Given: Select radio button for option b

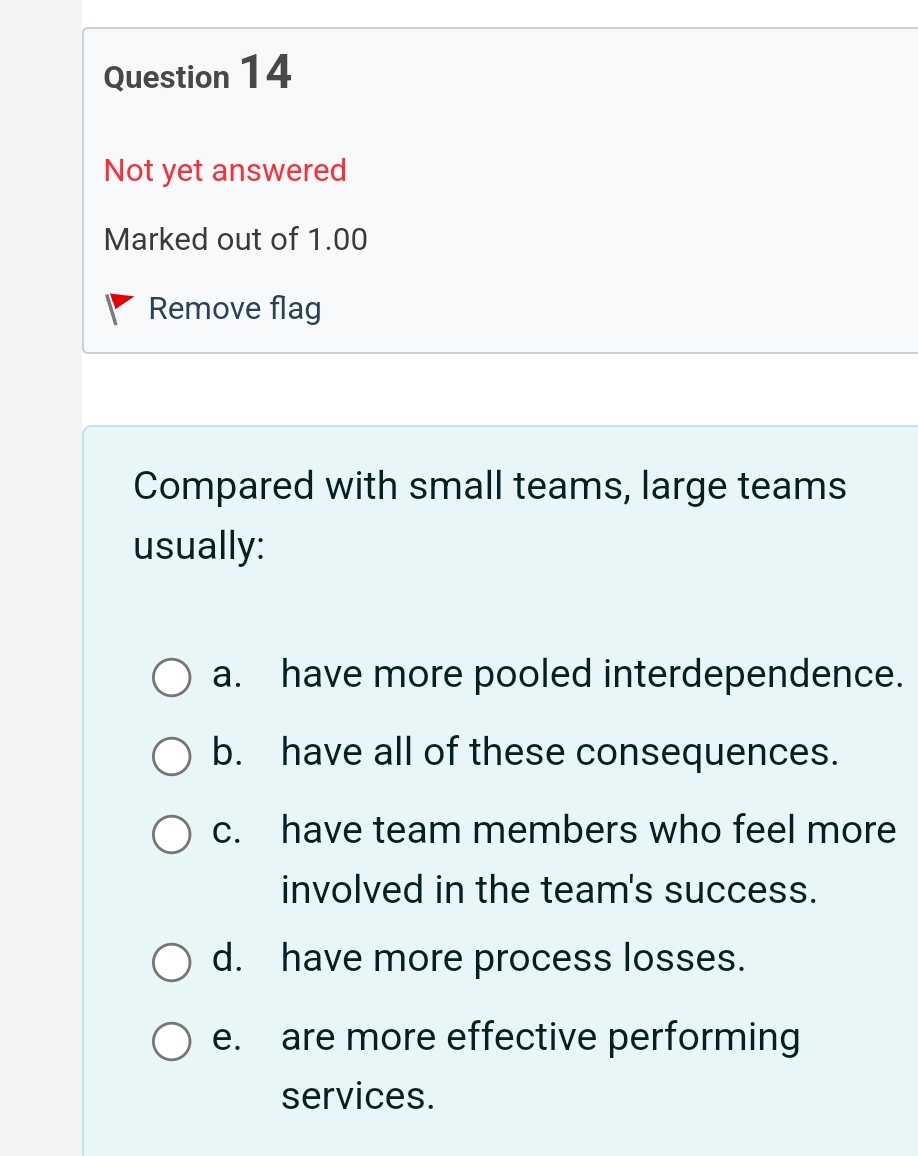Looking at the screenshot, I should click(x=171, y=756).
